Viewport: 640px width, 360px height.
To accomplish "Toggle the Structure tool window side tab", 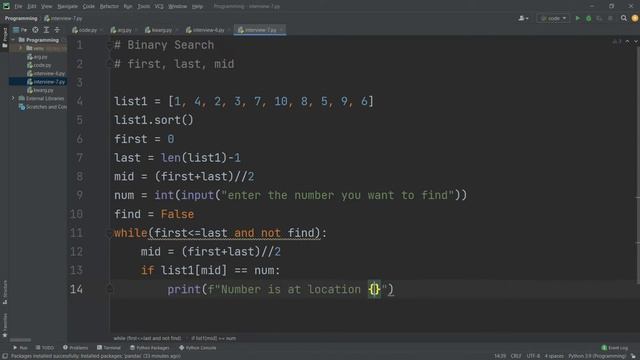I will tap(4, 292).
